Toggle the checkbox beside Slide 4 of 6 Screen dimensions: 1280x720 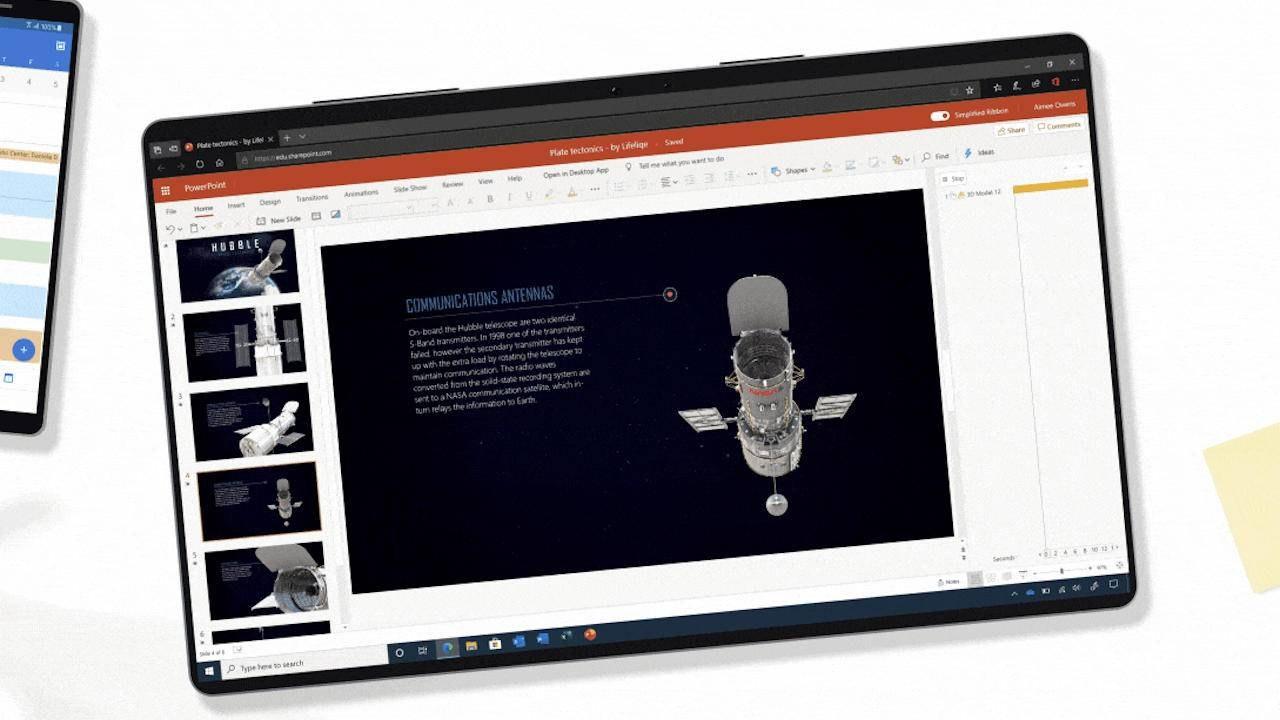[x=236, y=648]
